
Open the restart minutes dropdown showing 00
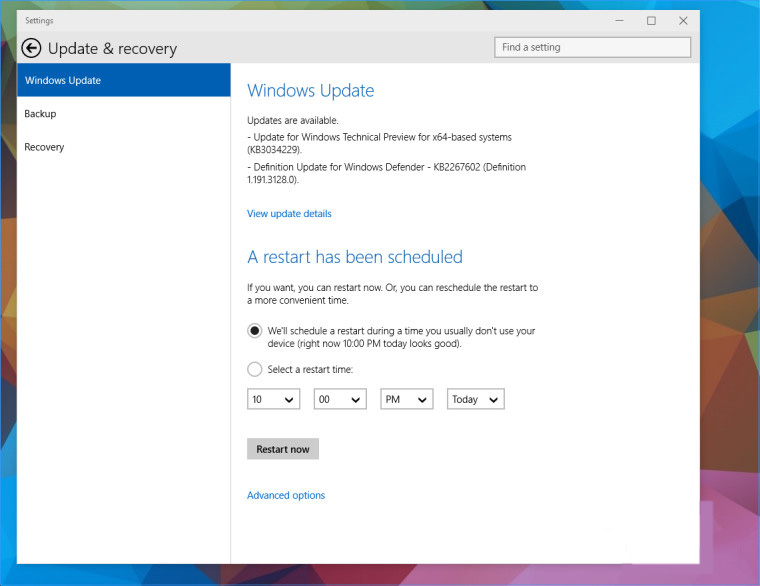pos(340,399)
